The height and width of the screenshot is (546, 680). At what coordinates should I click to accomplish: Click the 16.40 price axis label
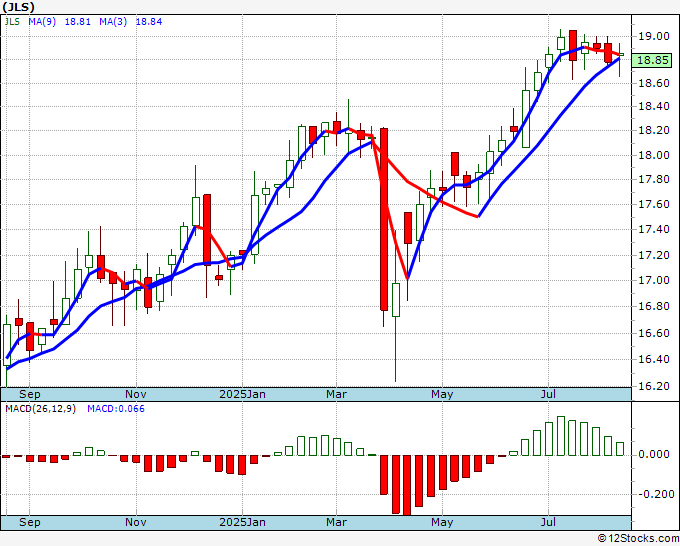654,359
